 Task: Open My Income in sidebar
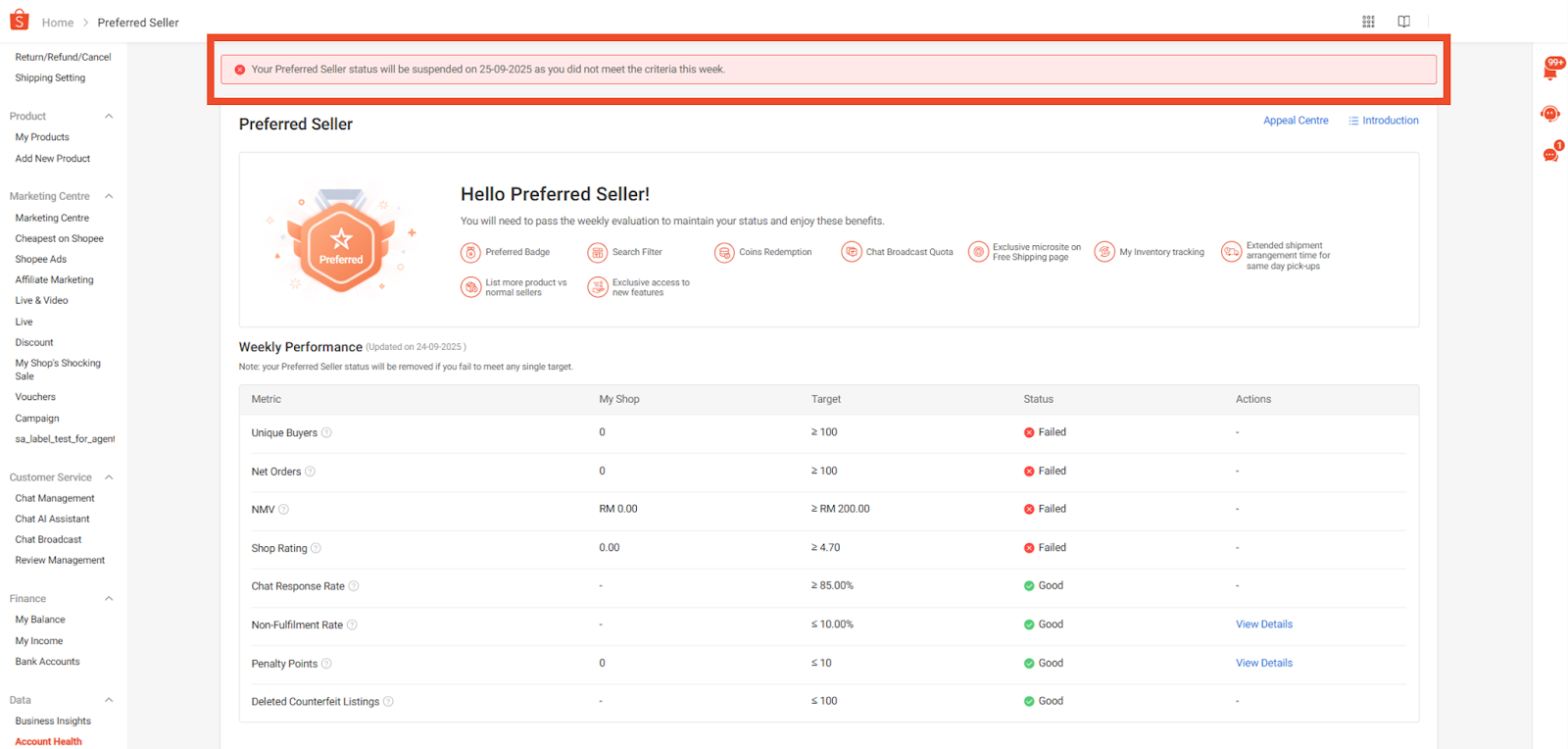pos(39,641)
